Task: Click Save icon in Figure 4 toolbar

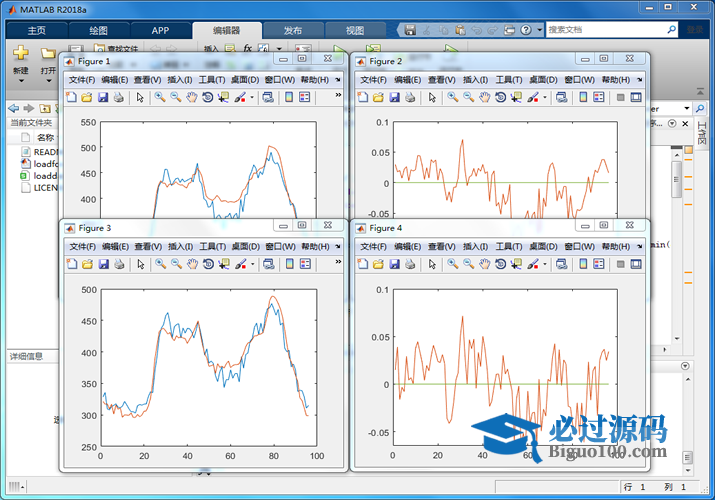Action: (x=394, y=263)
